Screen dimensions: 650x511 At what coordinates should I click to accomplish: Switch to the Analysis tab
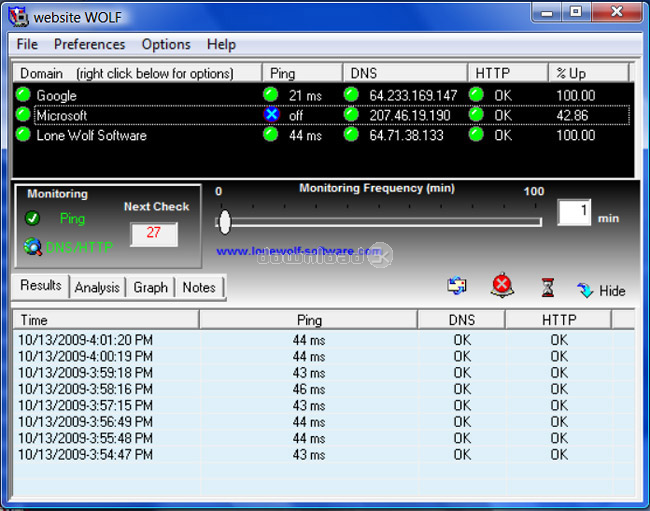coord(97,287)
